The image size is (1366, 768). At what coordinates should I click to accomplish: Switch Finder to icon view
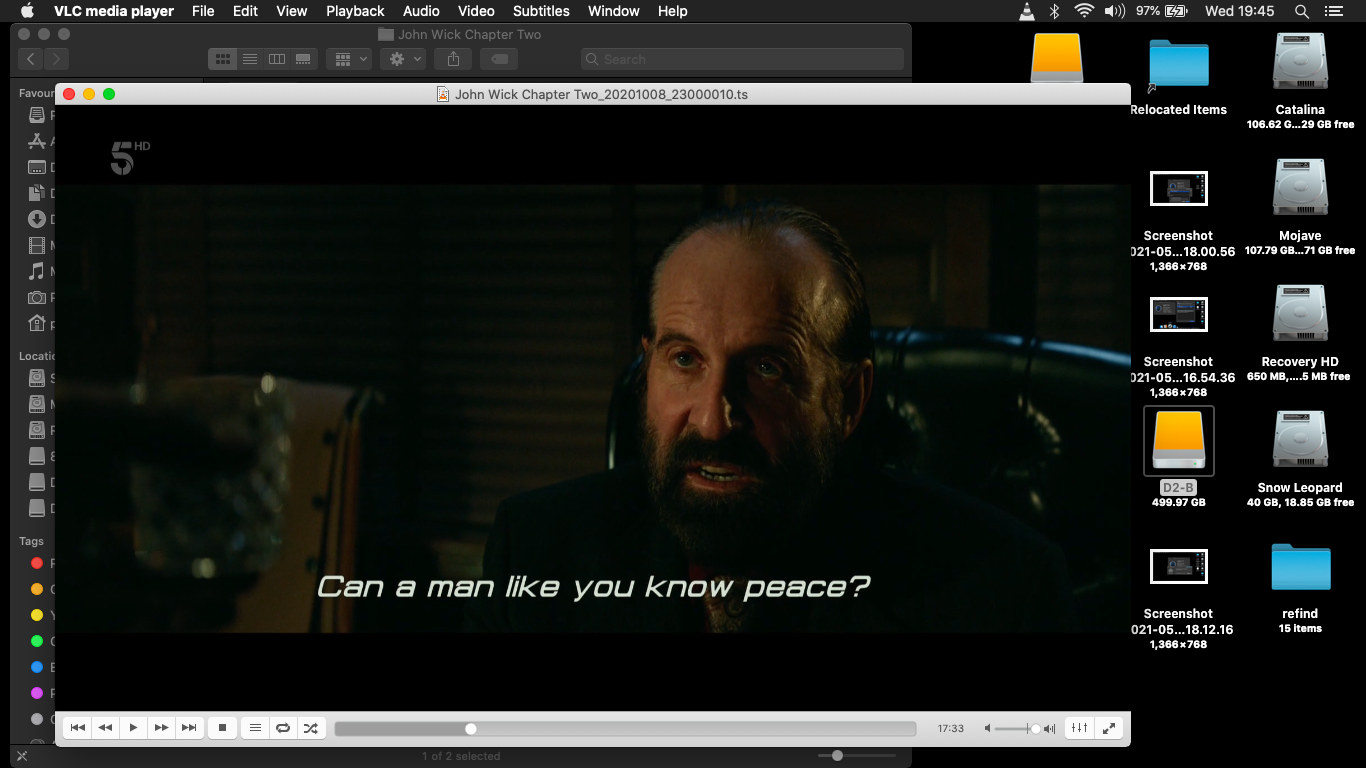coord(223,59)
